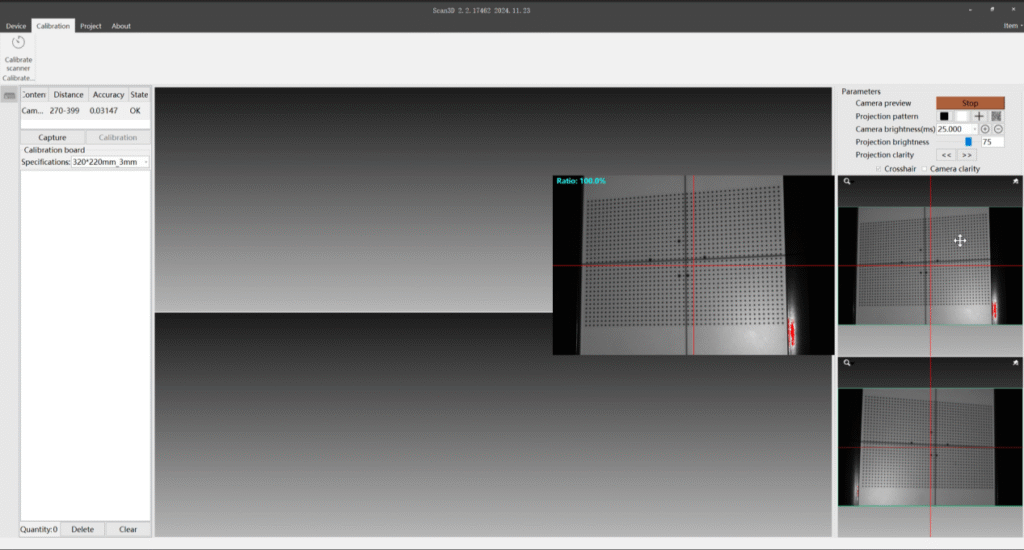Choose the cross projection pattern

coord(979,116)
